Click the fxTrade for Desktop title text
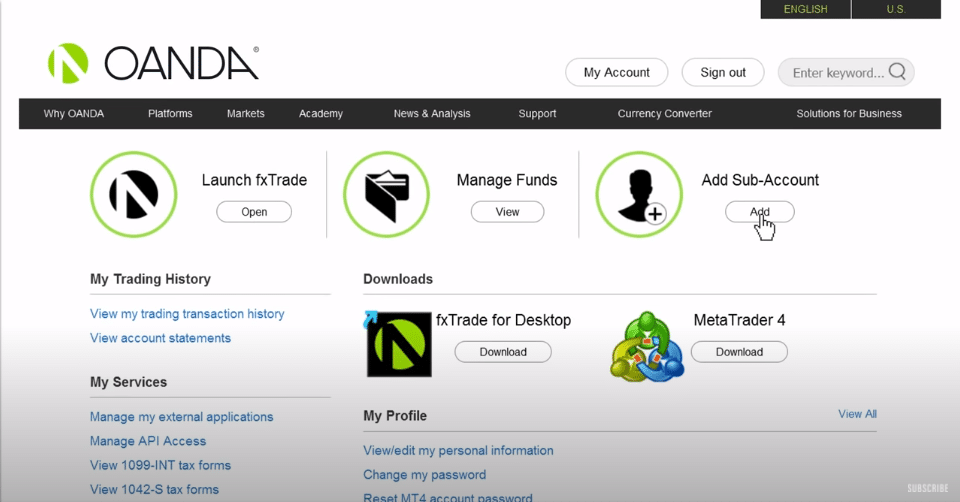 pyautogui.click(x=503, y=320)
